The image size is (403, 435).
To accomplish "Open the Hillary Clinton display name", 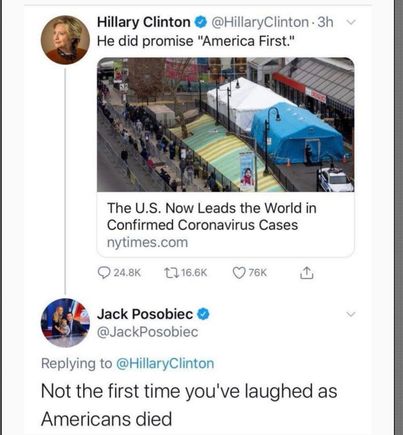I will point(144,22).
